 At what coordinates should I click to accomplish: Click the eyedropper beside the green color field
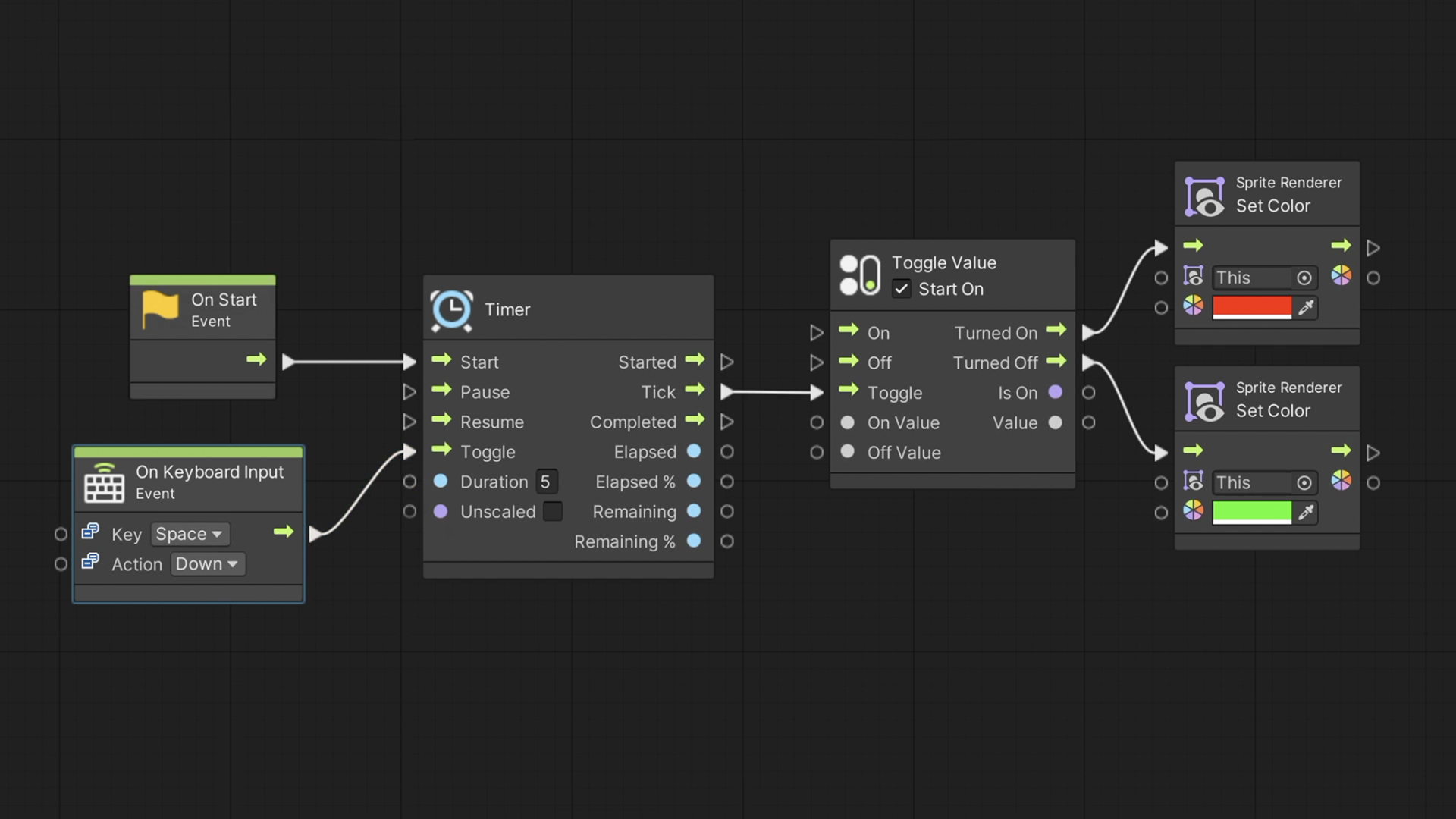[x=1307, y=512]
